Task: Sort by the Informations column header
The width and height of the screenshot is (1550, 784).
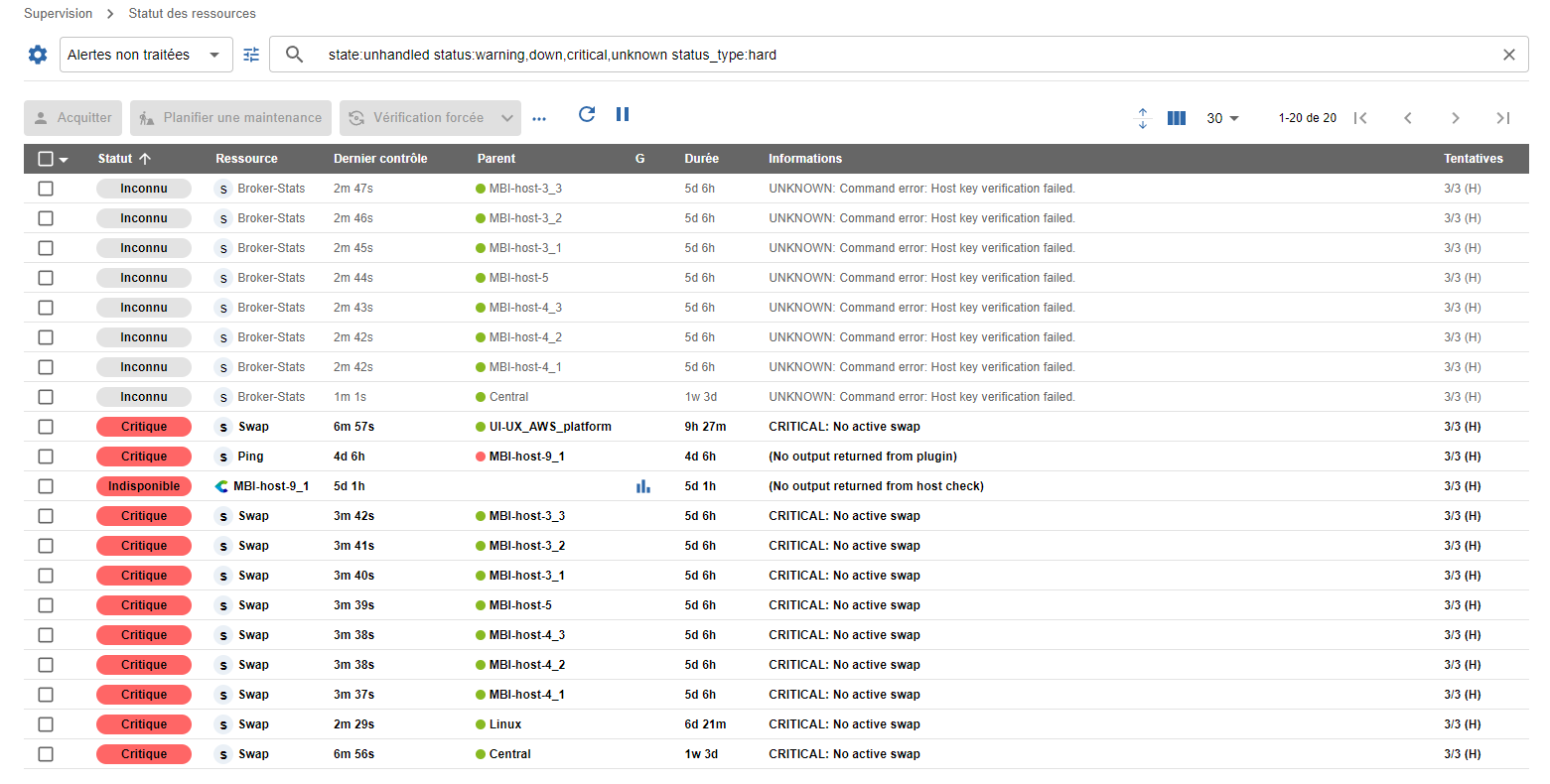Action: [x=805, y=159]
